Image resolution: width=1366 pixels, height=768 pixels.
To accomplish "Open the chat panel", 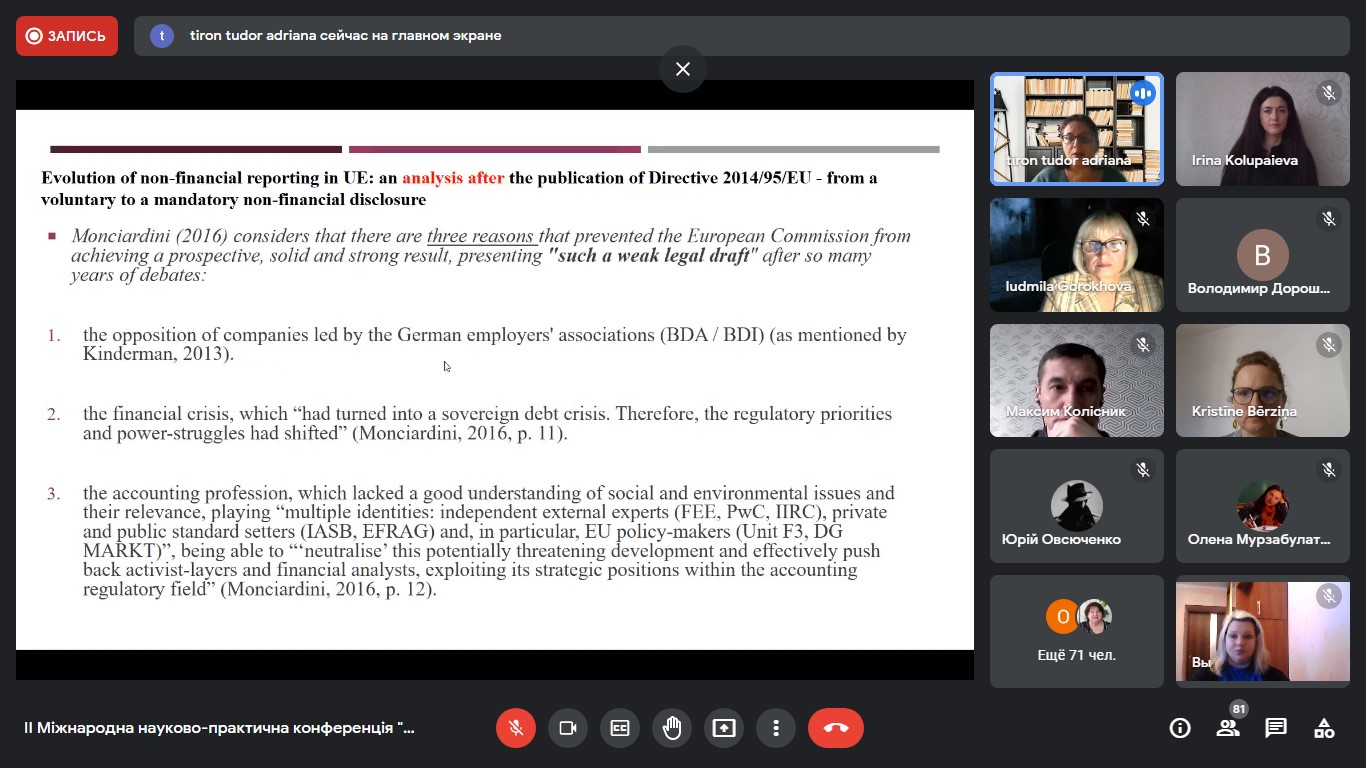I will coord(1276,728).
